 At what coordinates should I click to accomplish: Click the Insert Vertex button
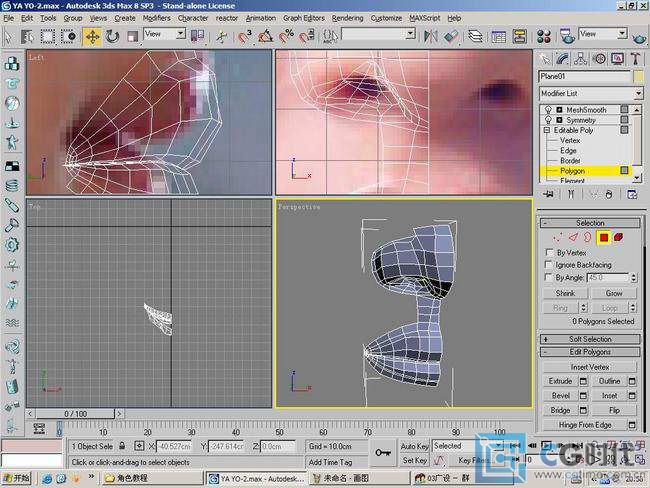point(589,367)
